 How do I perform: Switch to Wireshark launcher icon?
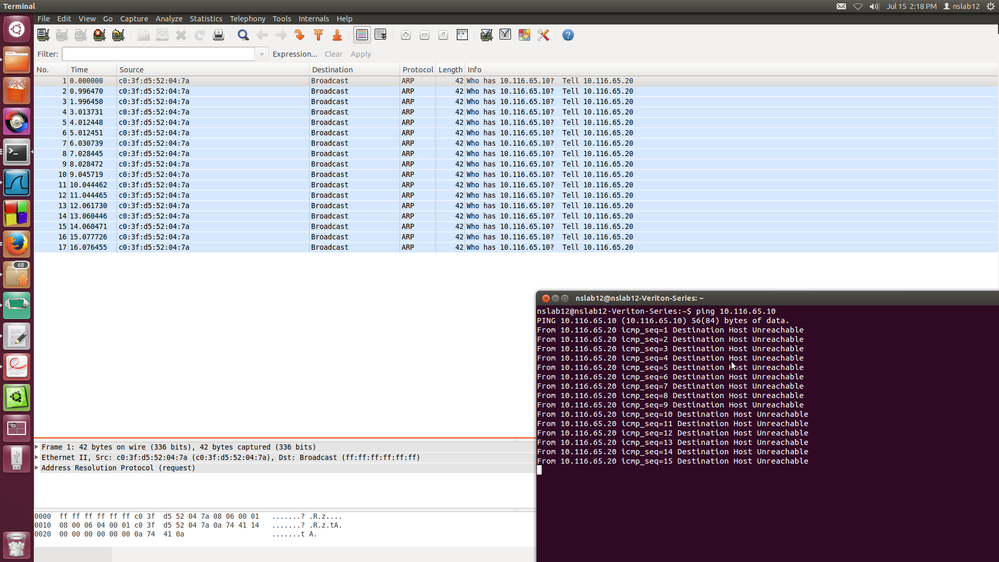(17, 183)
